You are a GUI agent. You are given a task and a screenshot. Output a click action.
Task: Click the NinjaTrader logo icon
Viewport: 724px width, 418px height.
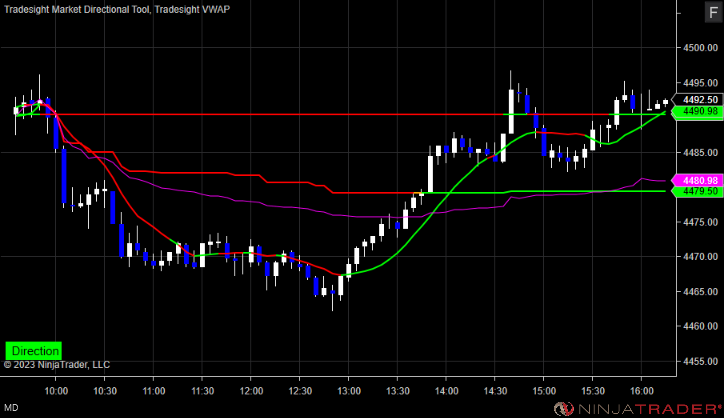click(x=563, y=409)
